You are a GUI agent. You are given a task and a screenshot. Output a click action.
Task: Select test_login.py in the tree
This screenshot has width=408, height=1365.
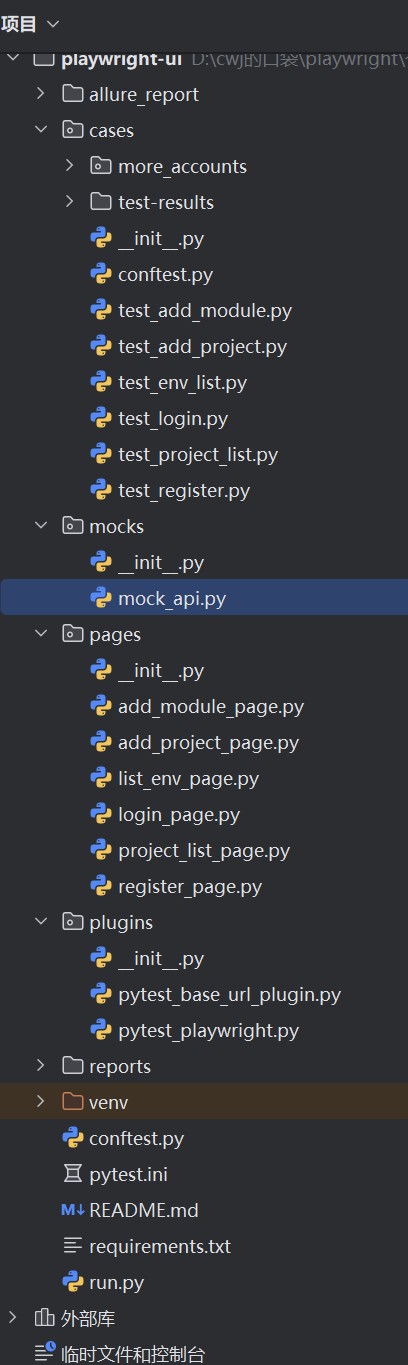click(204, 418)
